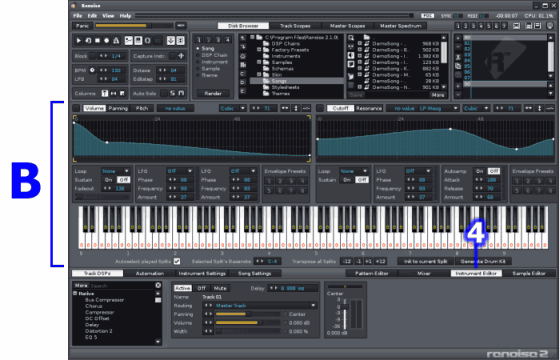Switch to the Master Spectrum tab
Image resolution: width=560 pixels, height=360 pixels.
[400, 26]
